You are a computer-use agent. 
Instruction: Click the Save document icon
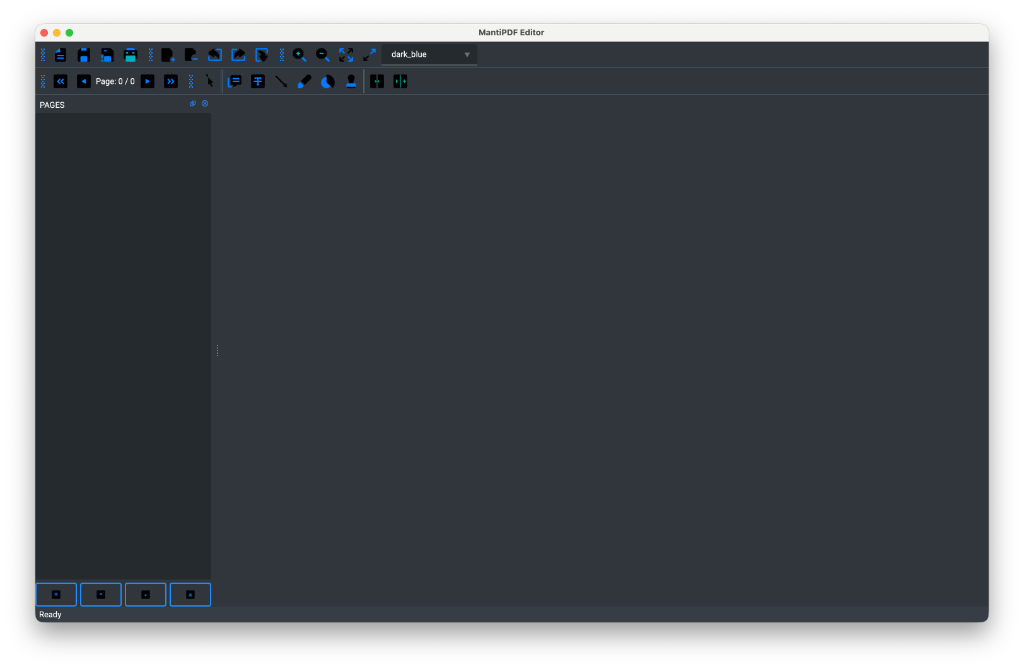[x=84, y=55]
